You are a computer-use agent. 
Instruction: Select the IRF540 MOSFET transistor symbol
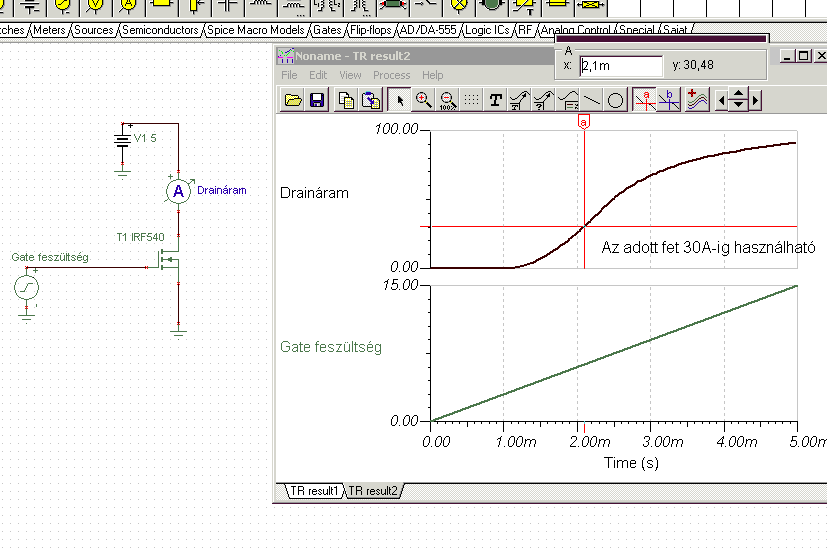[x=168, y=259]
